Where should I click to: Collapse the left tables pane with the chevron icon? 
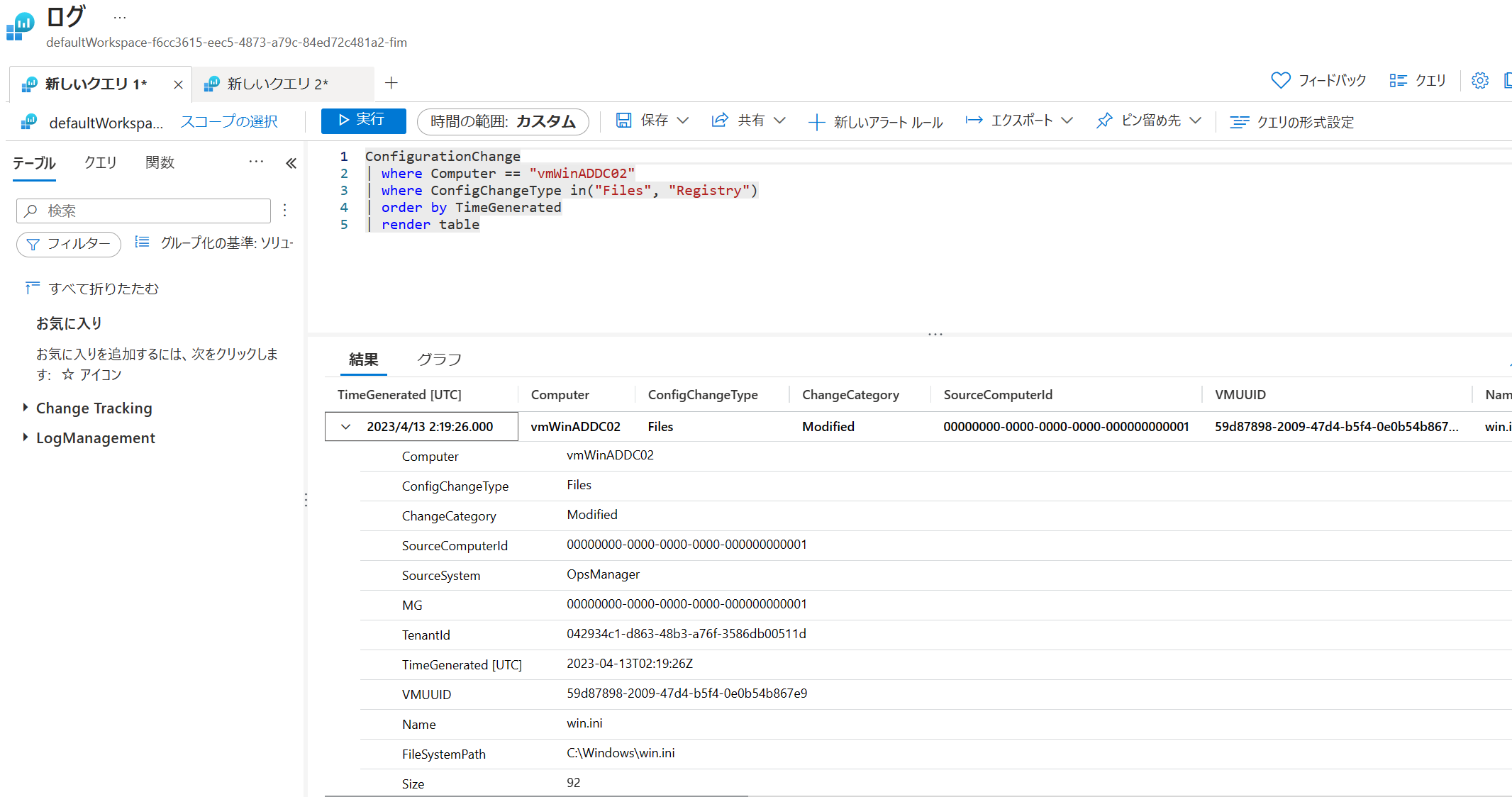coord(291,164)
